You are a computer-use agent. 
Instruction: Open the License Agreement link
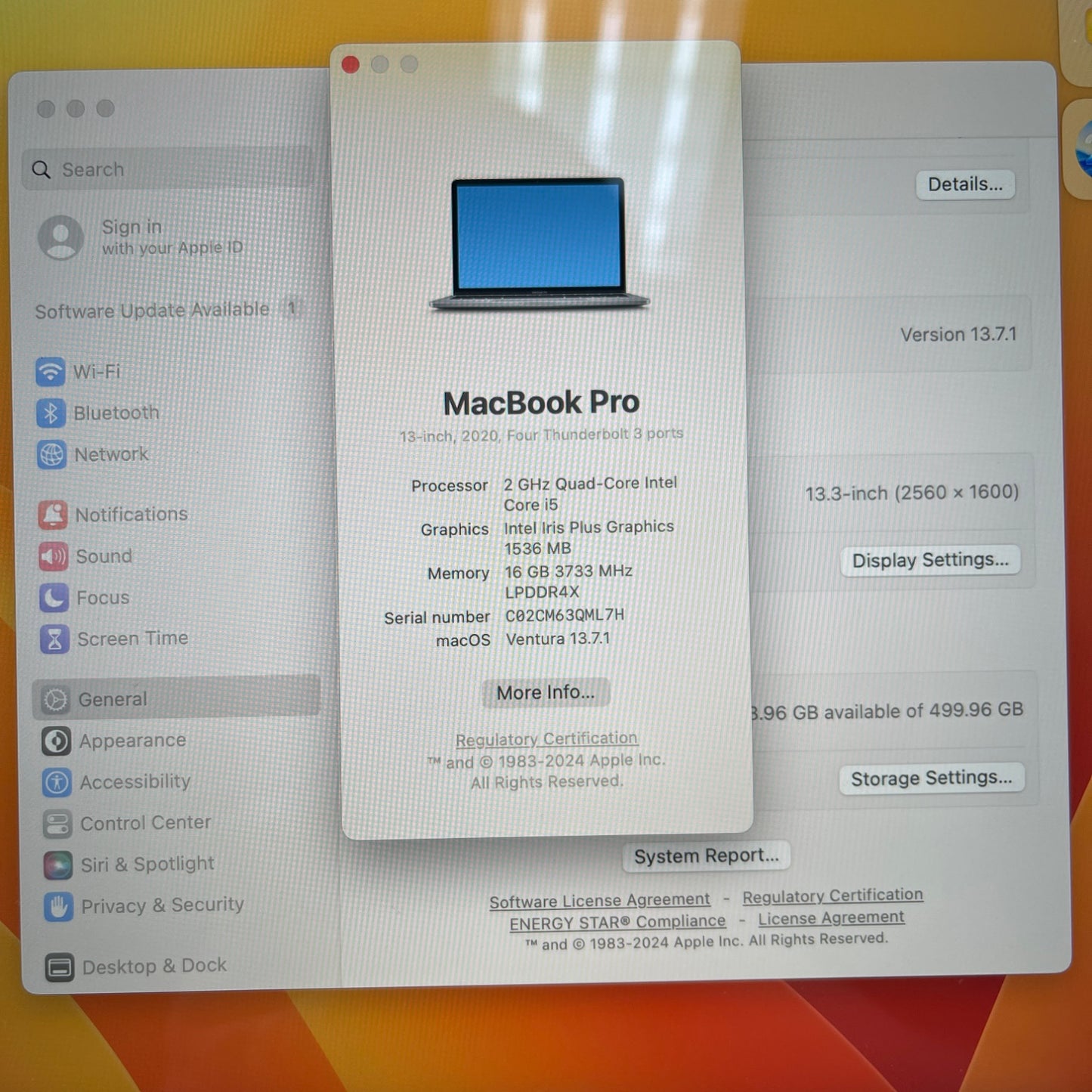tap(831, 918)
